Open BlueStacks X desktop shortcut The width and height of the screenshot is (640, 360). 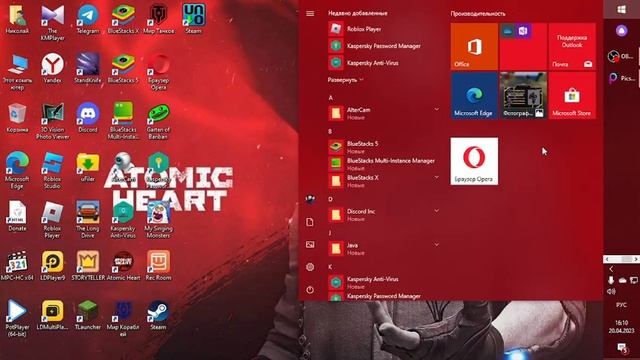[x=123, y=19]
